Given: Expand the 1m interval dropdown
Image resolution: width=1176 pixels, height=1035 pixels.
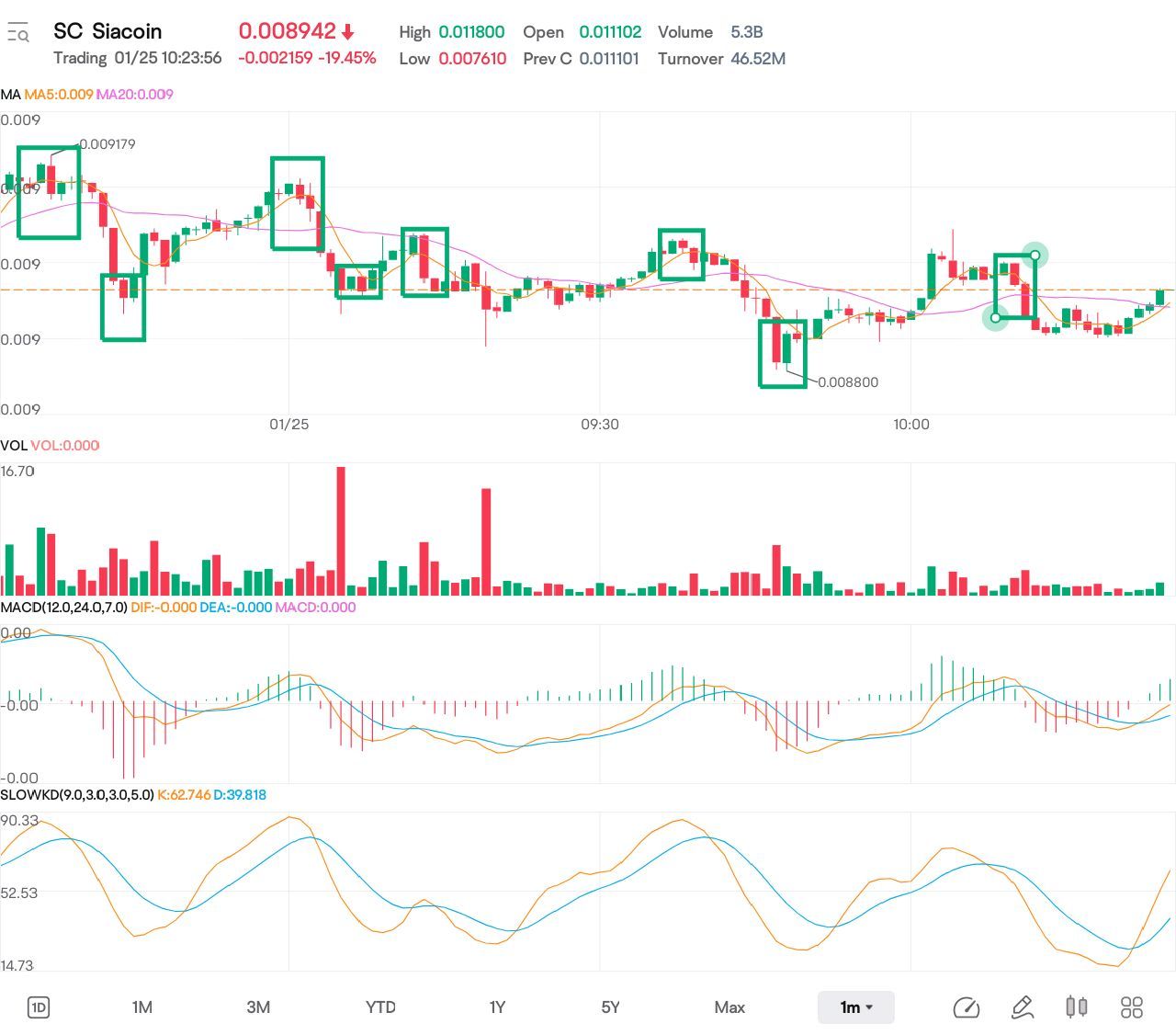Looking at the screenshot, I should [855, 1007].
